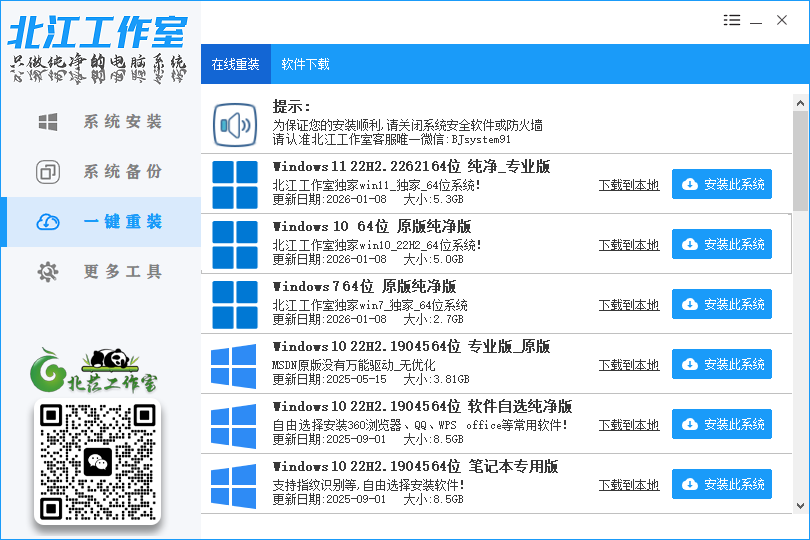
Task: Click the text '支持指纹识别等,自由选择安装软件!'
Action: 368,485
